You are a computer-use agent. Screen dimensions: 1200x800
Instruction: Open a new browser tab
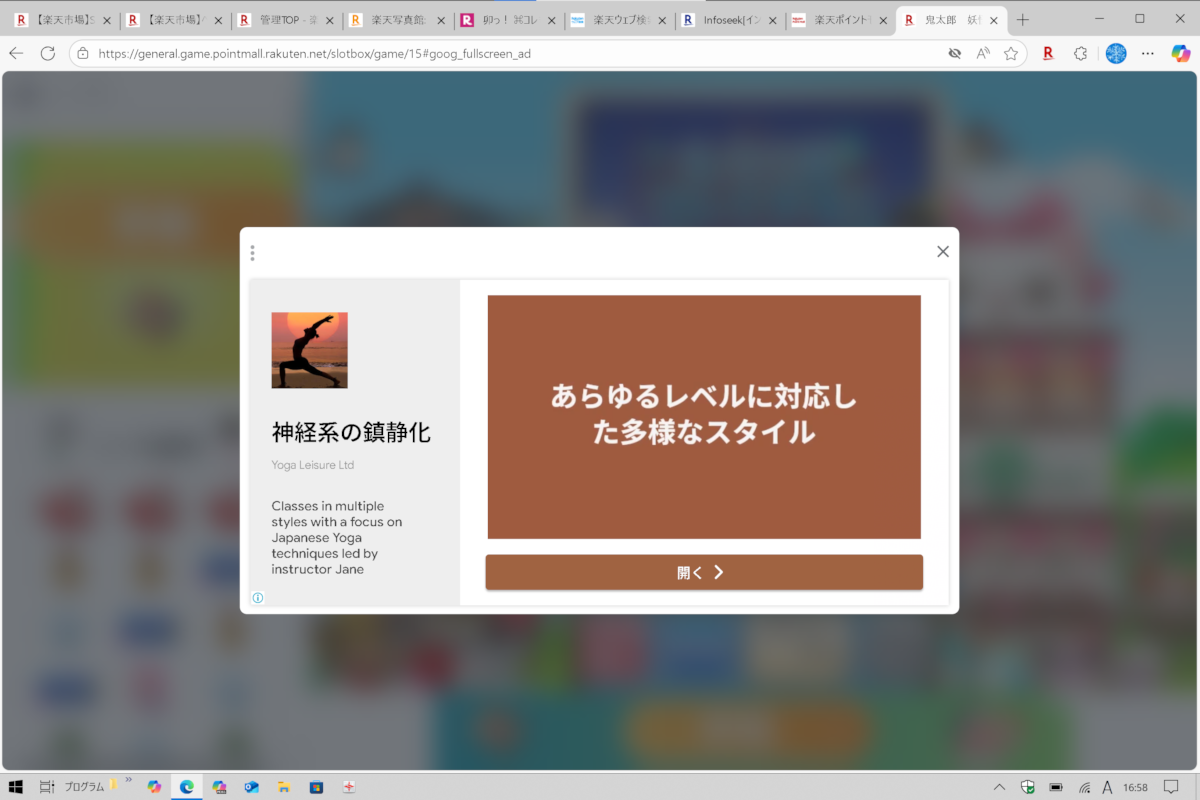click(x=1022, y=20)
